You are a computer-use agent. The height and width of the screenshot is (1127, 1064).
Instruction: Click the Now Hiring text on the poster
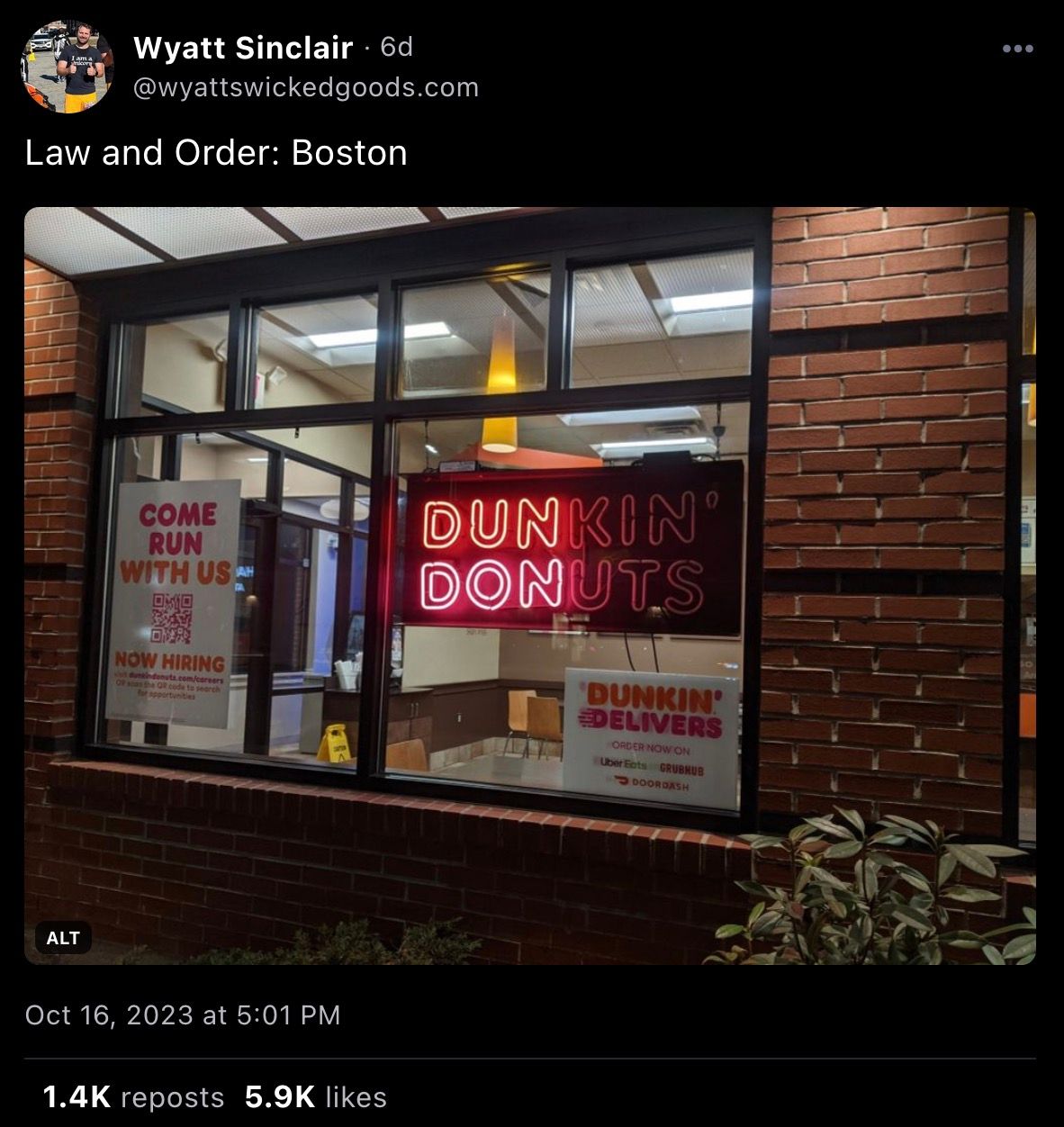point(169,662)
